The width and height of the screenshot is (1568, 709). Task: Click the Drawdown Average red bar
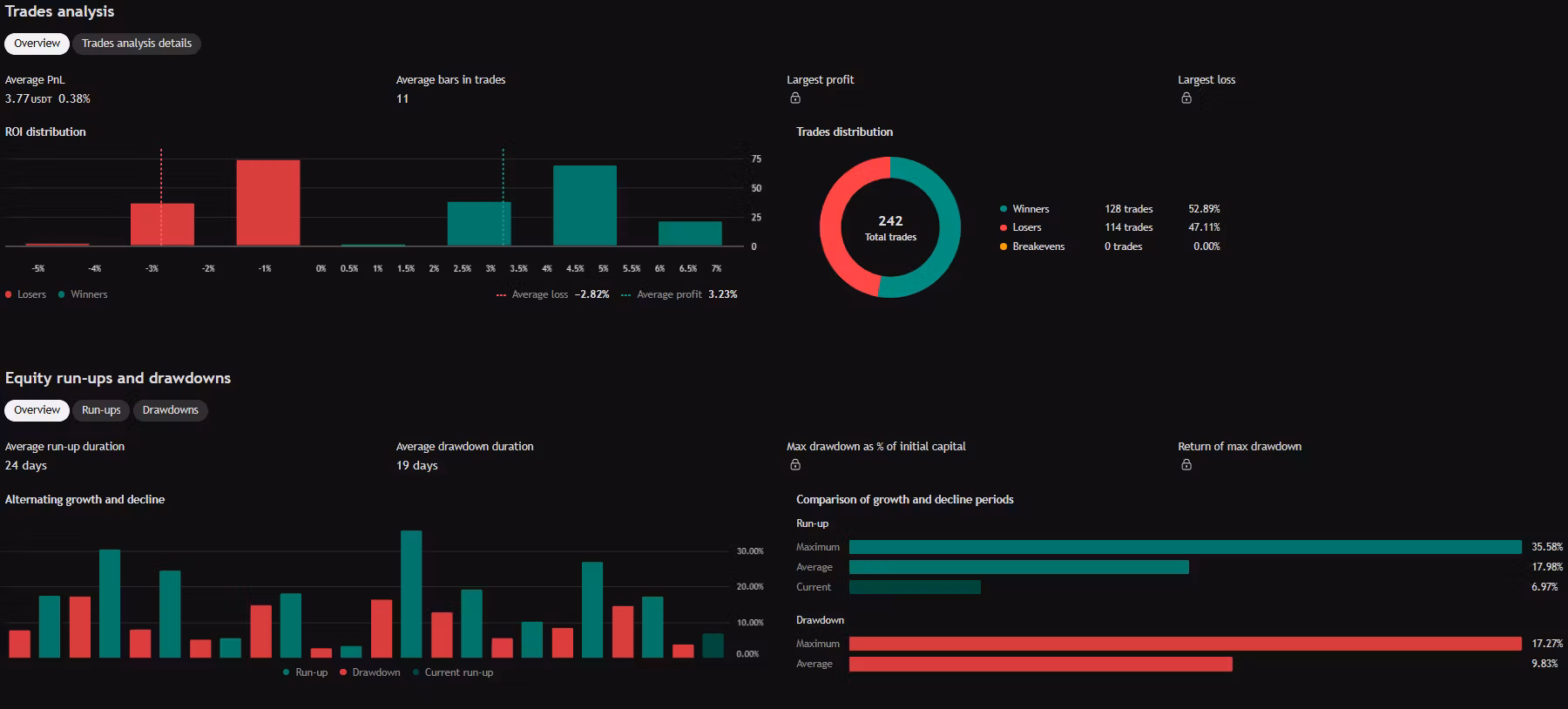point(1041,664)
